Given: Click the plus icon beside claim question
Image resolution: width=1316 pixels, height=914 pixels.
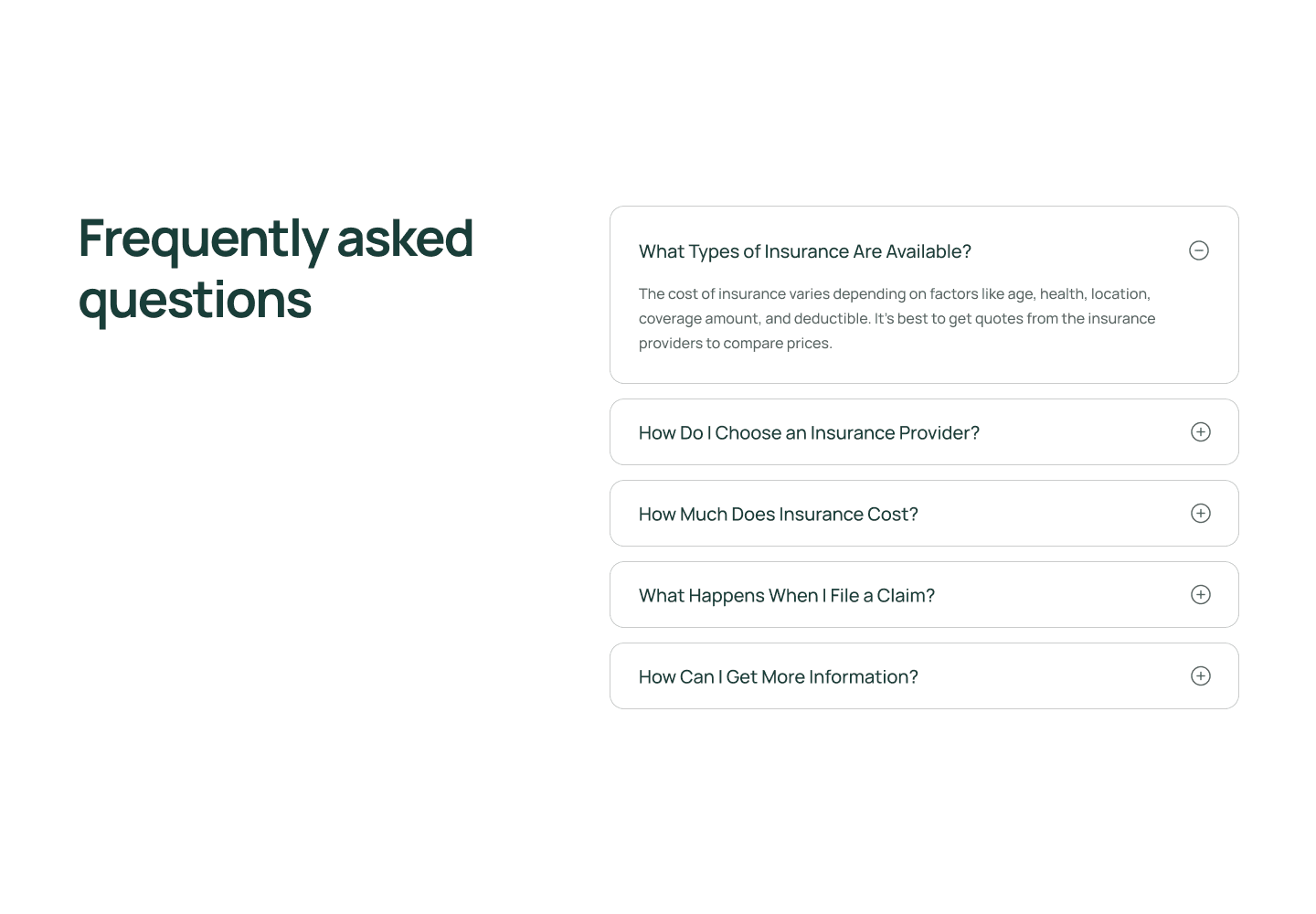Looking at the screenshot, I should [1200, 594].
